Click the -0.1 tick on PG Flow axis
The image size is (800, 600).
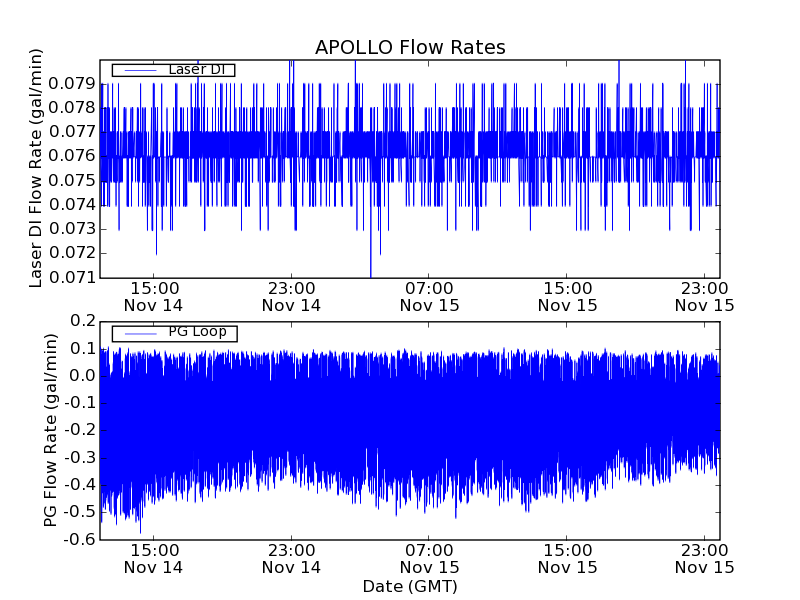(80, 403)
